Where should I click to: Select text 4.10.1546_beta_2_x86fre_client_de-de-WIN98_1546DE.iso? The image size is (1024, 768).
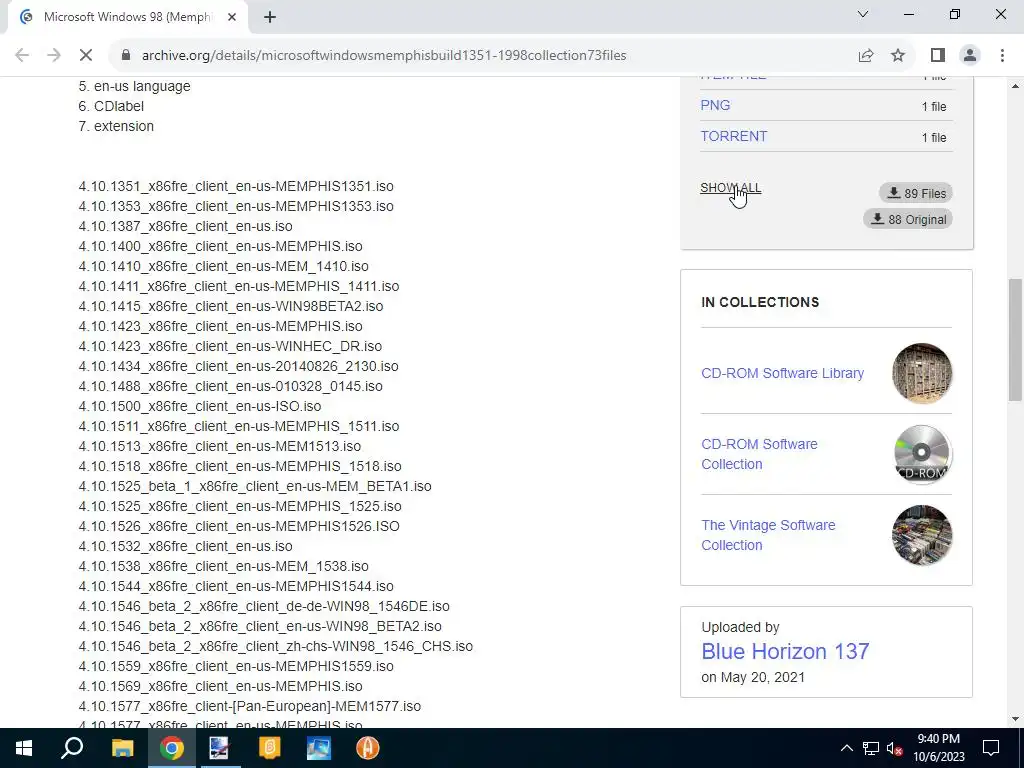[264, 606]
